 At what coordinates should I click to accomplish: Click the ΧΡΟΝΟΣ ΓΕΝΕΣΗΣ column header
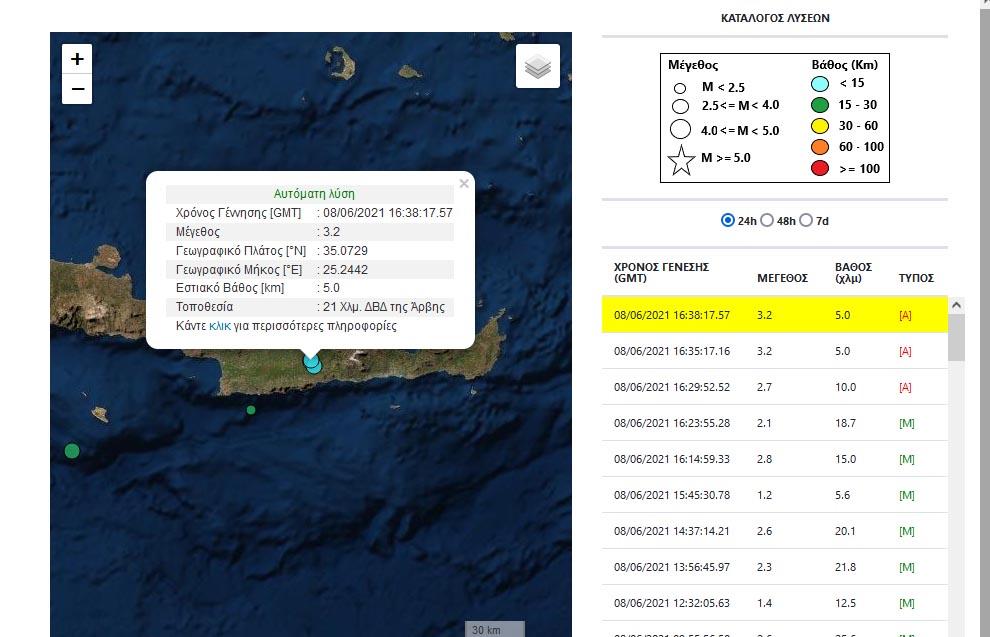click(661, 272)
